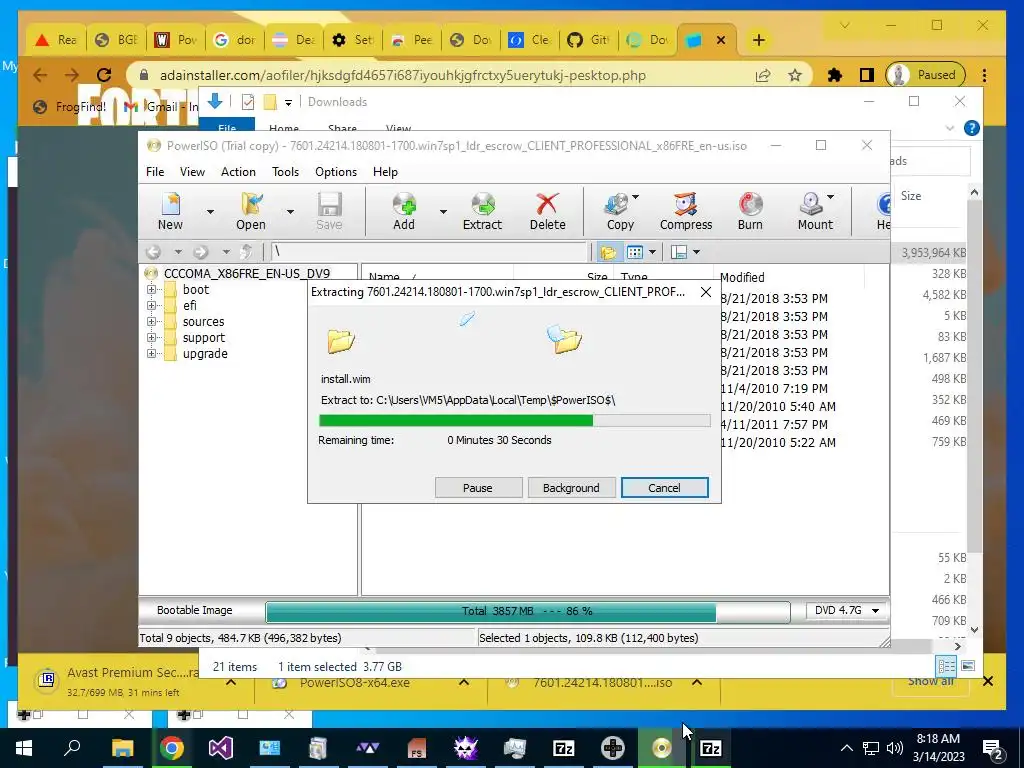Open the Action menu
Viewport: 1024px width, 768px height.
coord(238,172)
